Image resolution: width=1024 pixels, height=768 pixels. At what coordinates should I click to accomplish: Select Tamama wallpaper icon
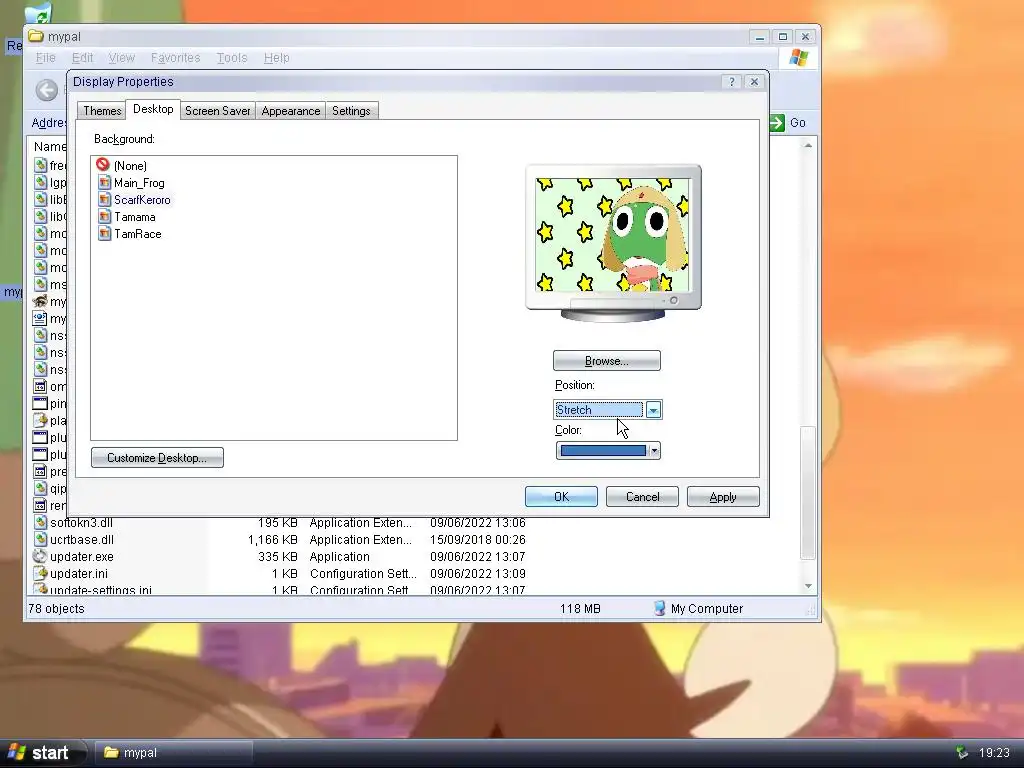104,216
